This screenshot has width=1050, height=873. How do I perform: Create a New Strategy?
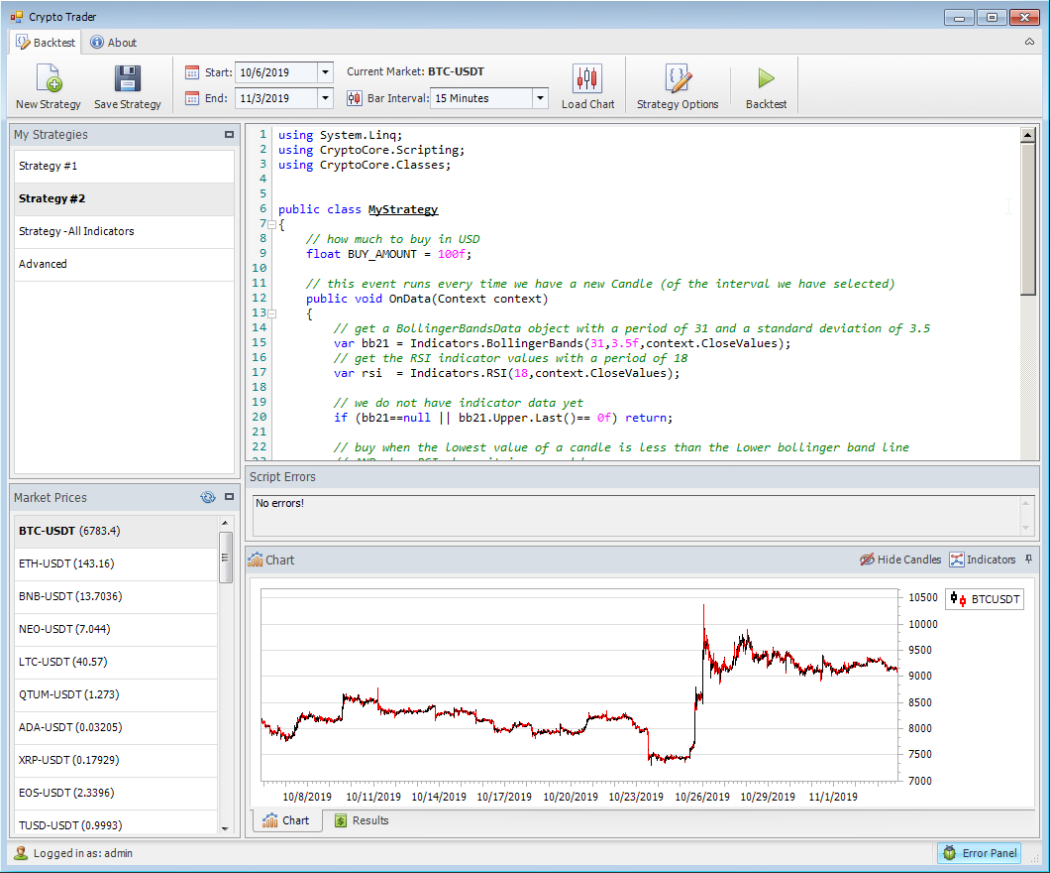coord(48,86)
